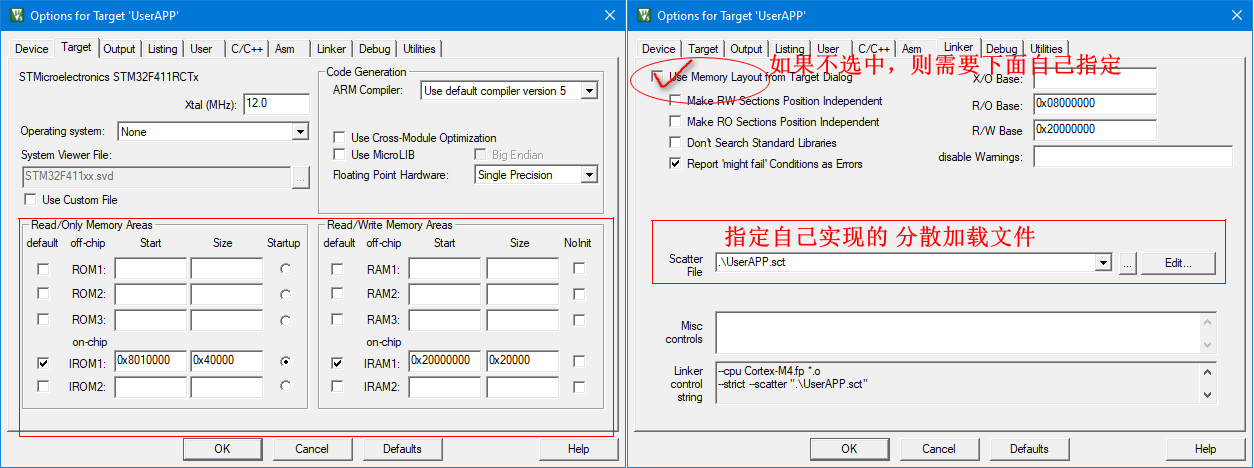Open Utilities tab in left dialog
This screenshot has height=468, width=1254.
click(419, 49)
